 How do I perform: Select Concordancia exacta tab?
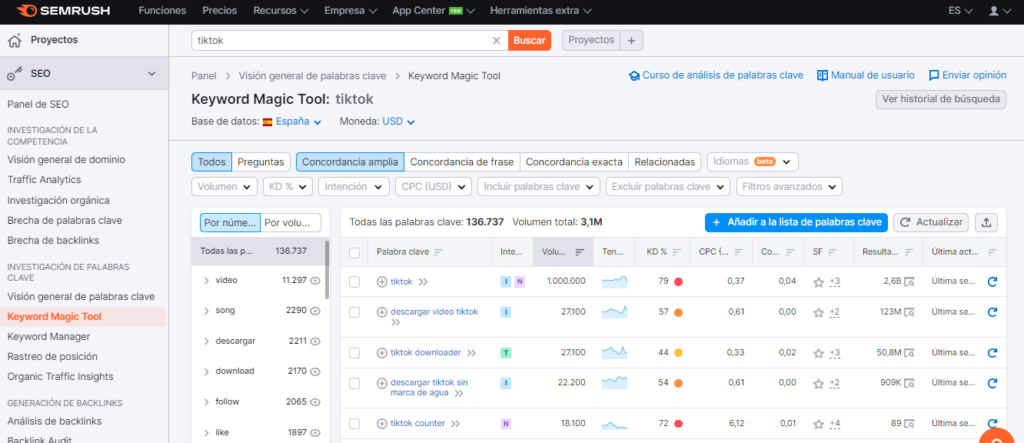(574, 161)
